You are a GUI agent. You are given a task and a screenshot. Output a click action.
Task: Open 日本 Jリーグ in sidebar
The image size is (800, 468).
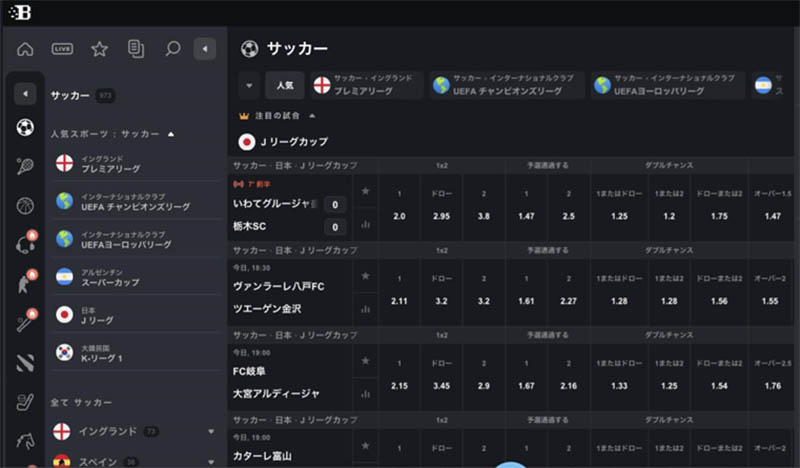coord(135,315)
